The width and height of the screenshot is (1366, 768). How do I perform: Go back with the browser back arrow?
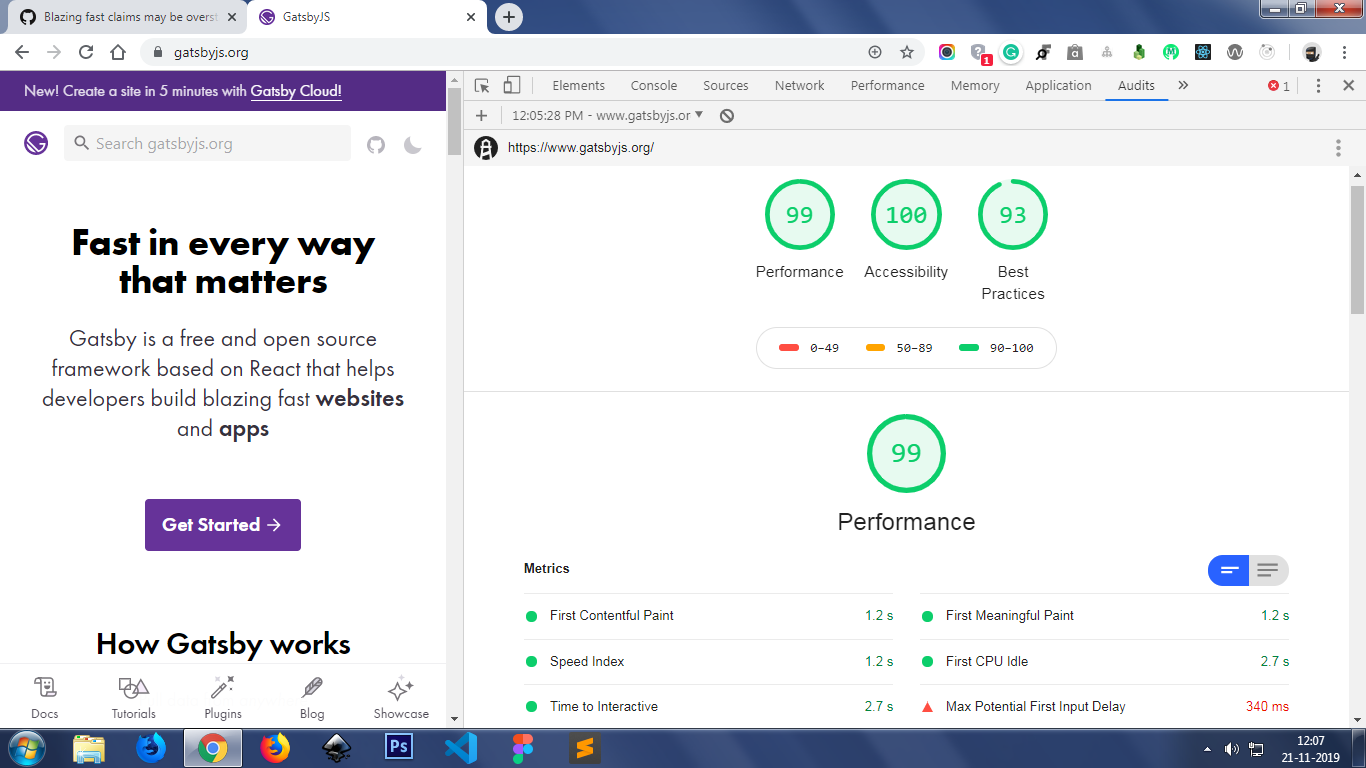[22, 52]
